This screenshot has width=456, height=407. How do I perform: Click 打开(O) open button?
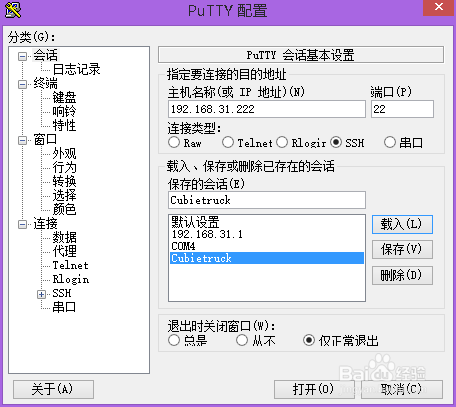(x=314, y=389)
